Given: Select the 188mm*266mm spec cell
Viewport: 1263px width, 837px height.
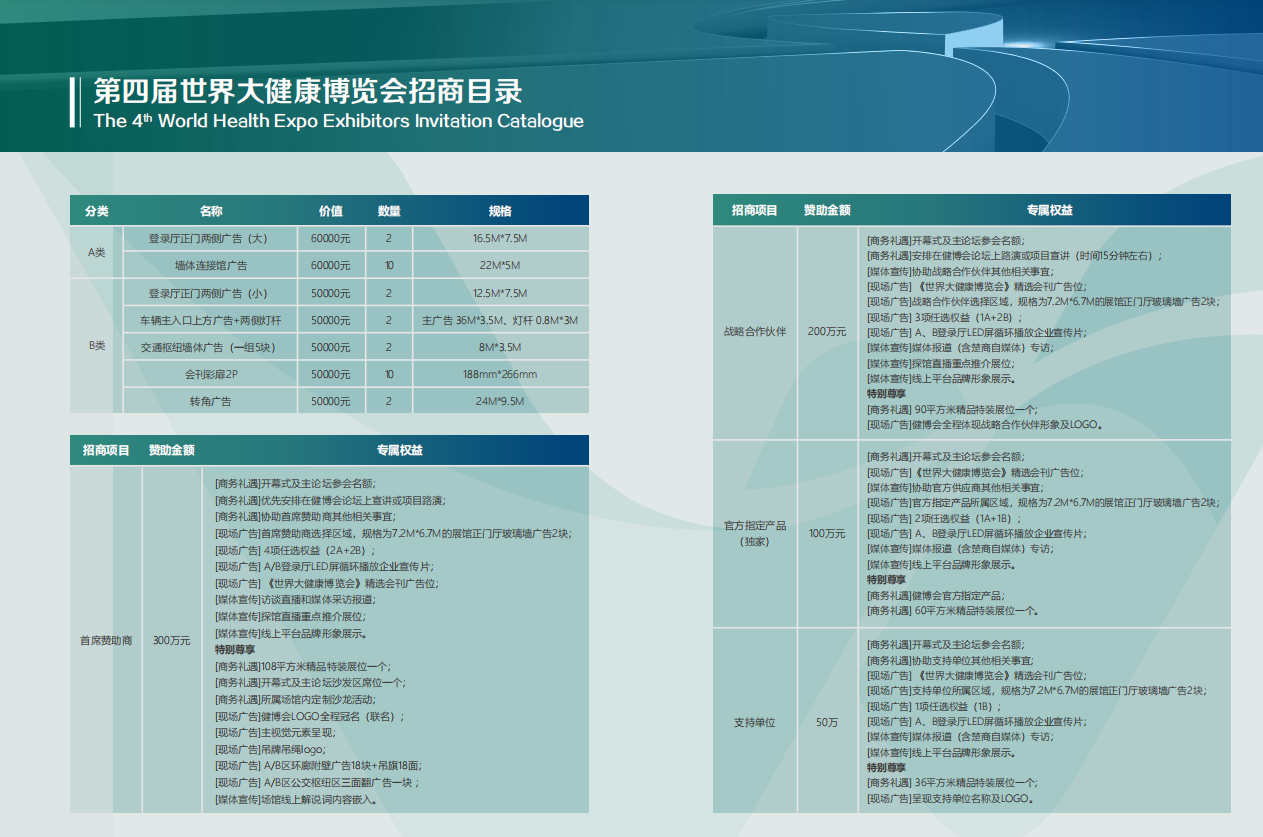Looking at the screenshot, I should [500, 375].
